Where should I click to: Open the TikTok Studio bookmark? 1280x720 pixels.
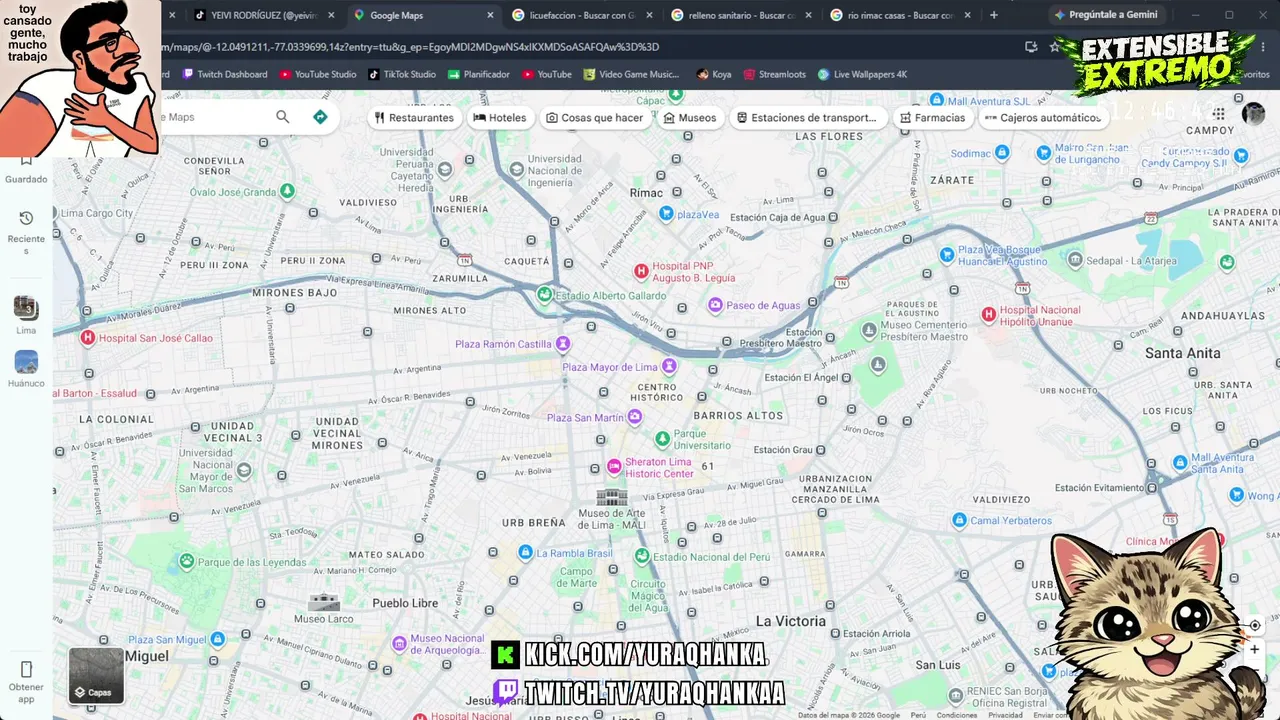coord(402,74)
